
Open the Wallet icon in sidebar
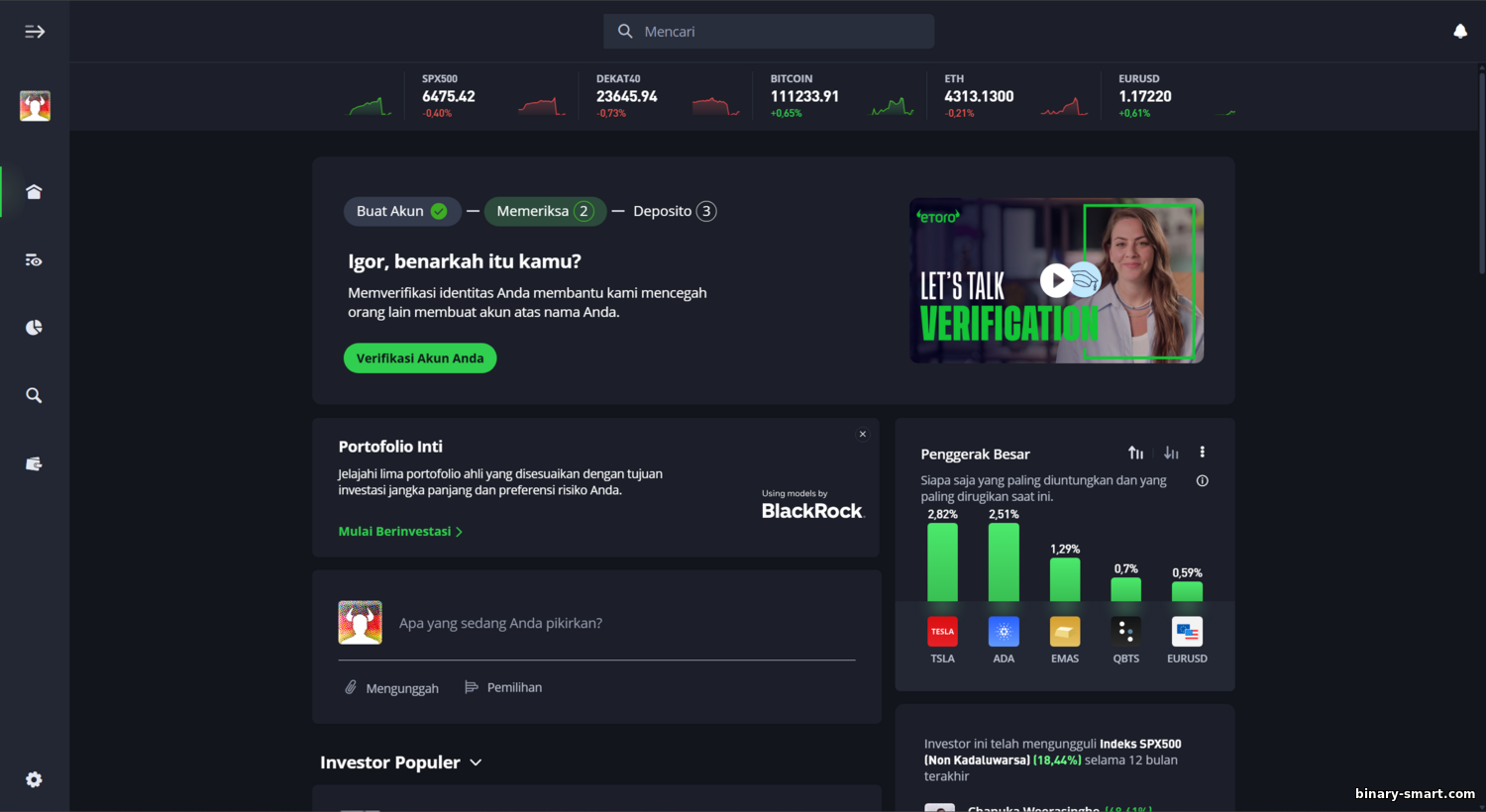tap(35, 463)
